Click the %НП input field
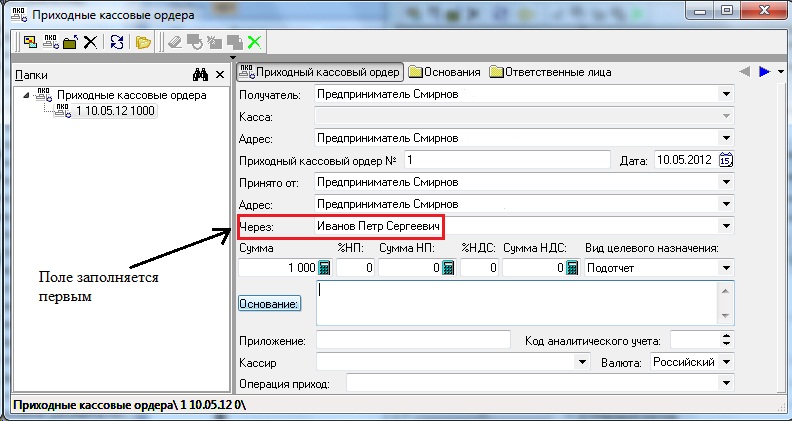This screenshot has width=792, height=421. 355,267
